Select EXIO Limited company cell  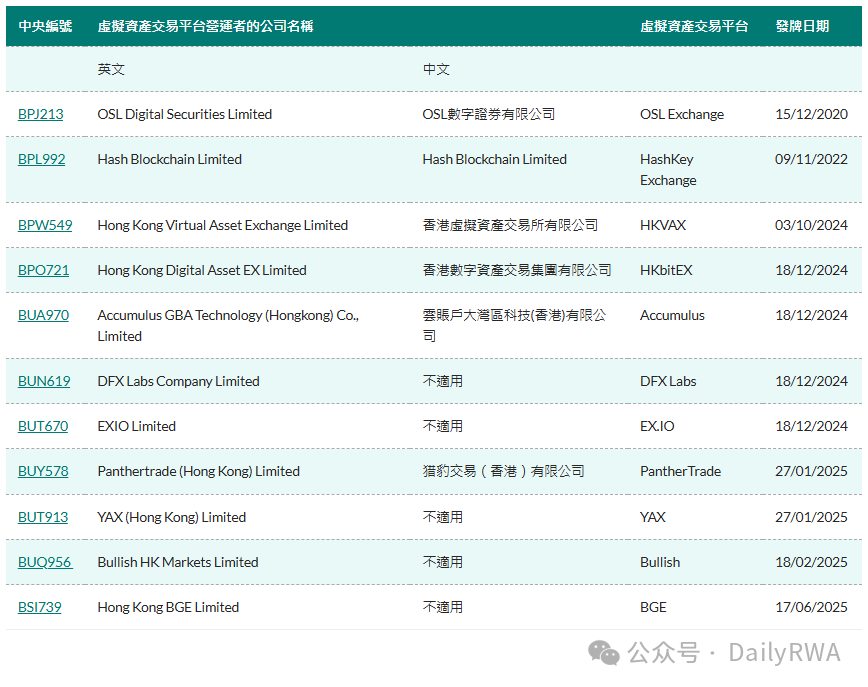tap(137, 426)
